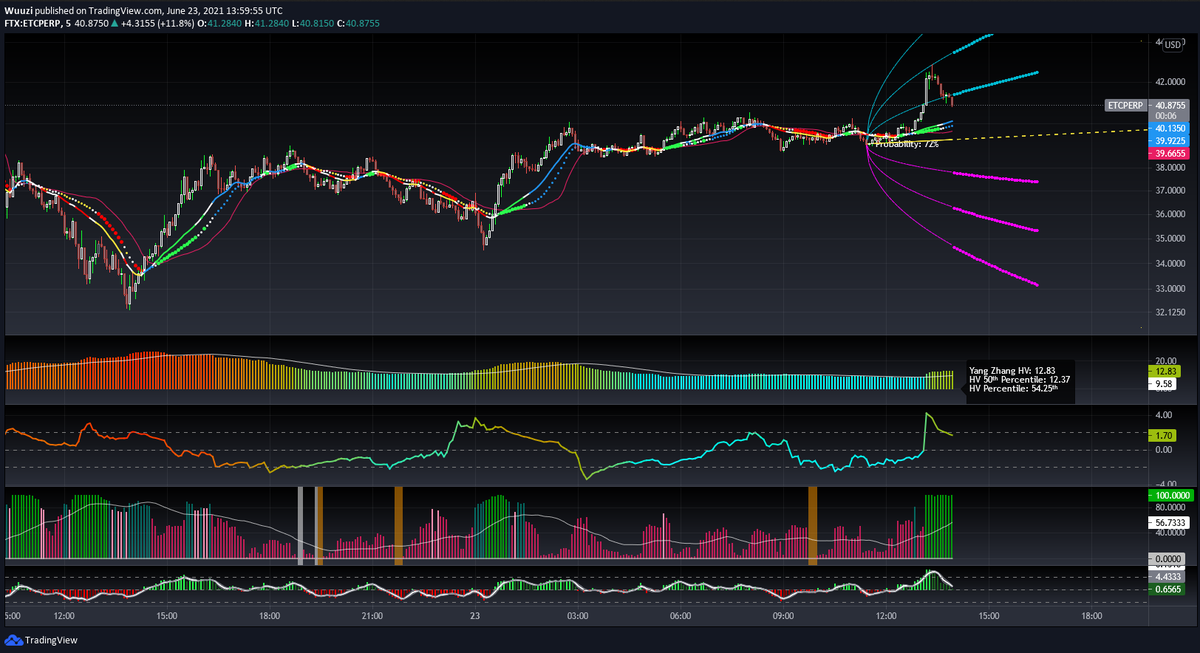Click the 32.1250 price axis label
Screen dimensions: 1200x653
point(1171,312)
